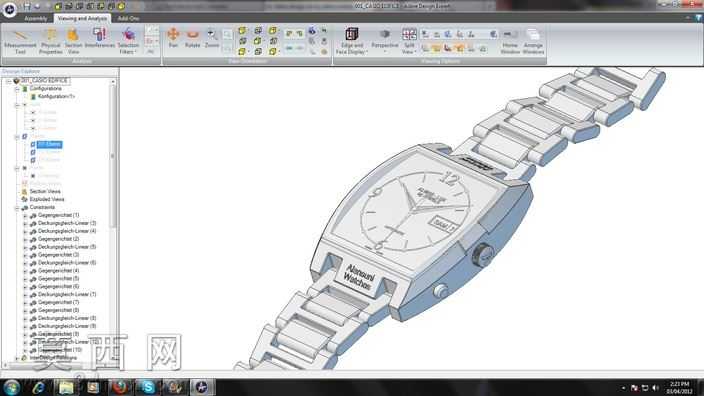The width and height of the screenshot is (704, 396).
Task: Select Deckungsgleich-Linear (7) constraint
Action: click(x=67, y=295)
